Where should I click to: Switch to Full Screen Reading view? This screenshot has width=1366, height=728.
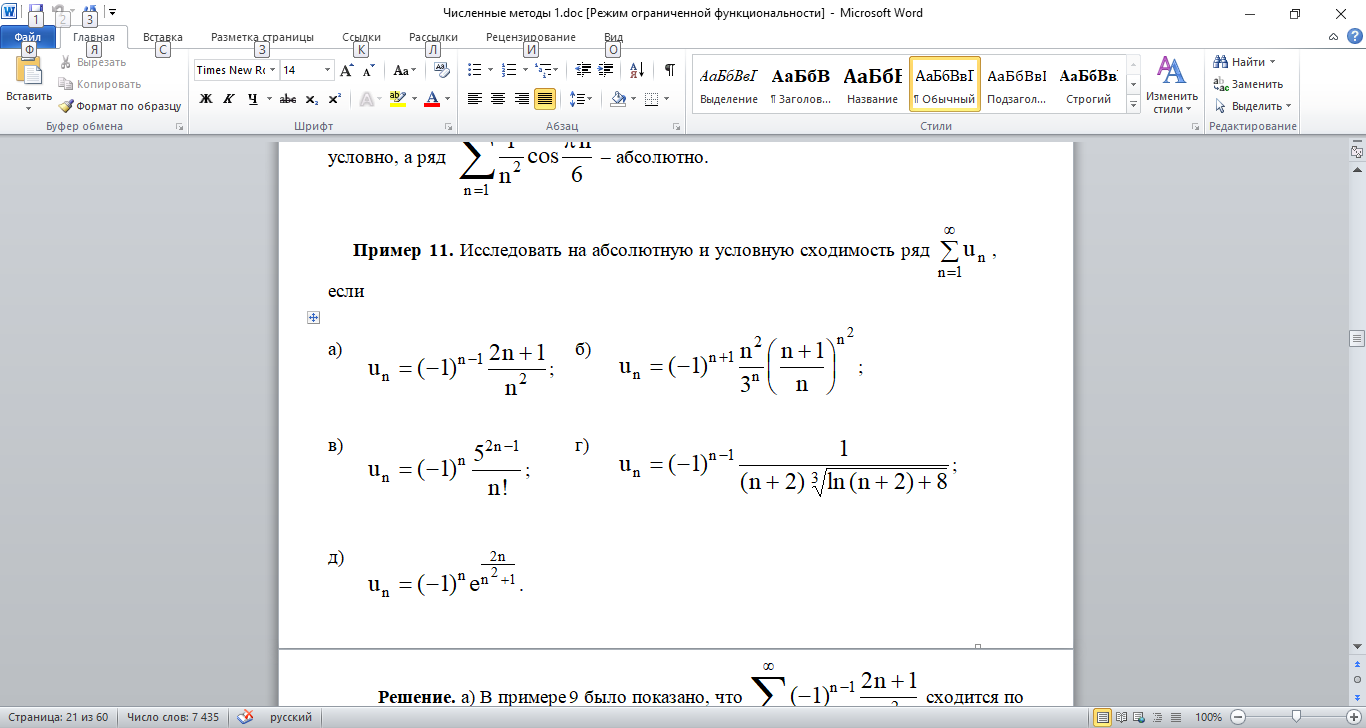[x=1121, y=717]
